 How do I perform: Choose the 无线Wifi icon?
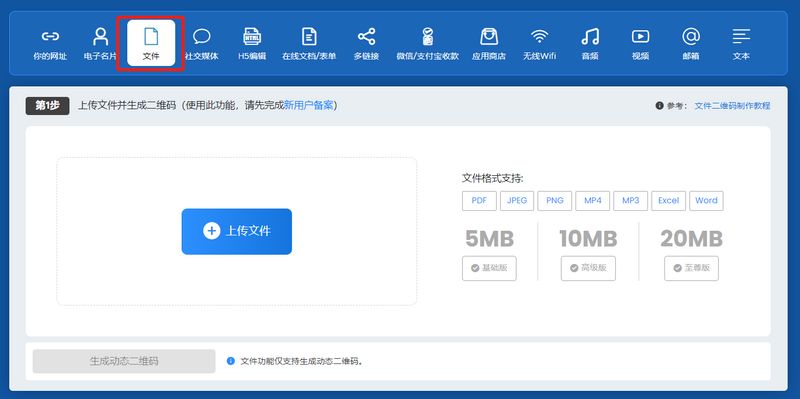[539, 36]
